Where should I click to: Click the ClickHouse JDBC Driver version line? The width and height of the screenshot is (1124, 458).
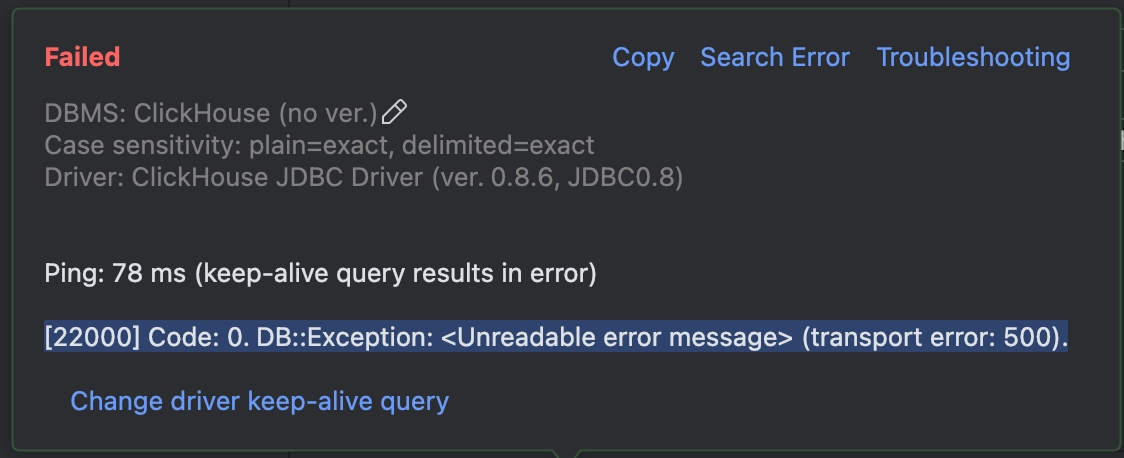click(363, 178)
